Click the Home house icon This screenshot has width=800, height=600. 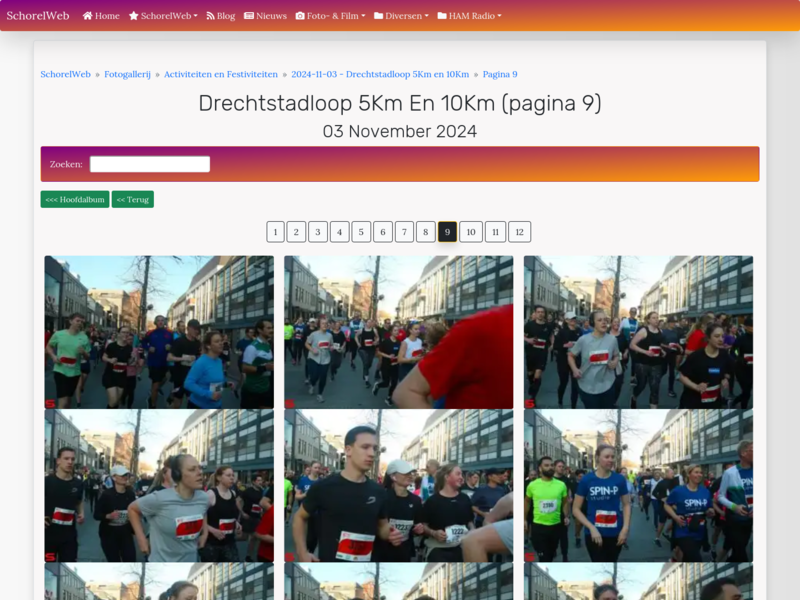point(88,16)
